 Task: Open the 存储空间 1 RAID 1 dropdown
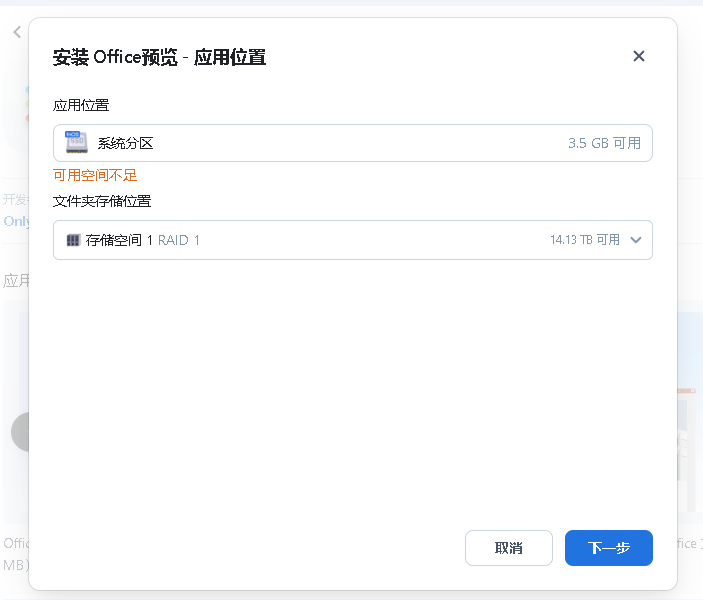[353, 240]
